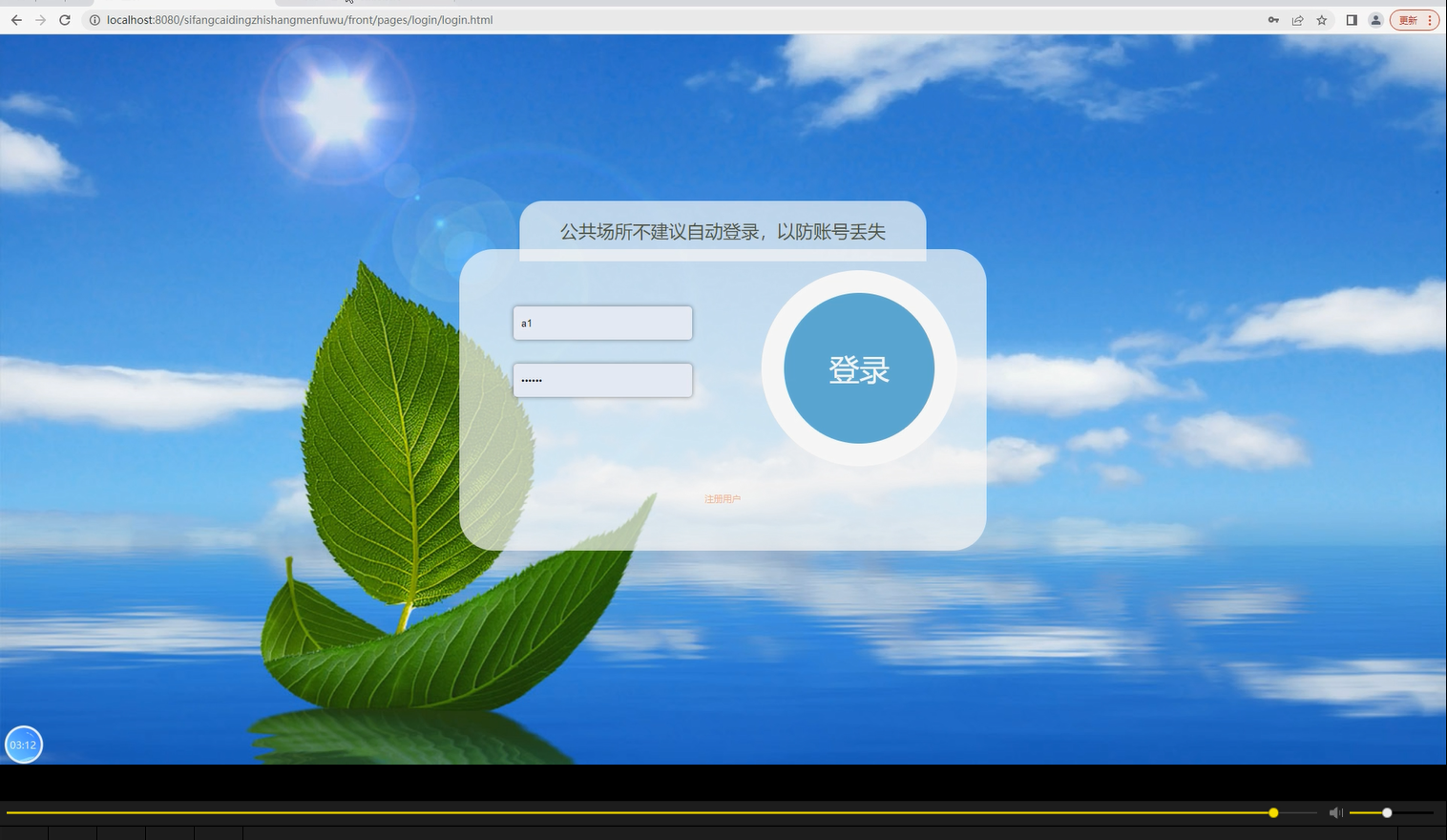Viewport: 1447px width, 840px height.
Task: Click the username field containing a1
Action: 602,323
